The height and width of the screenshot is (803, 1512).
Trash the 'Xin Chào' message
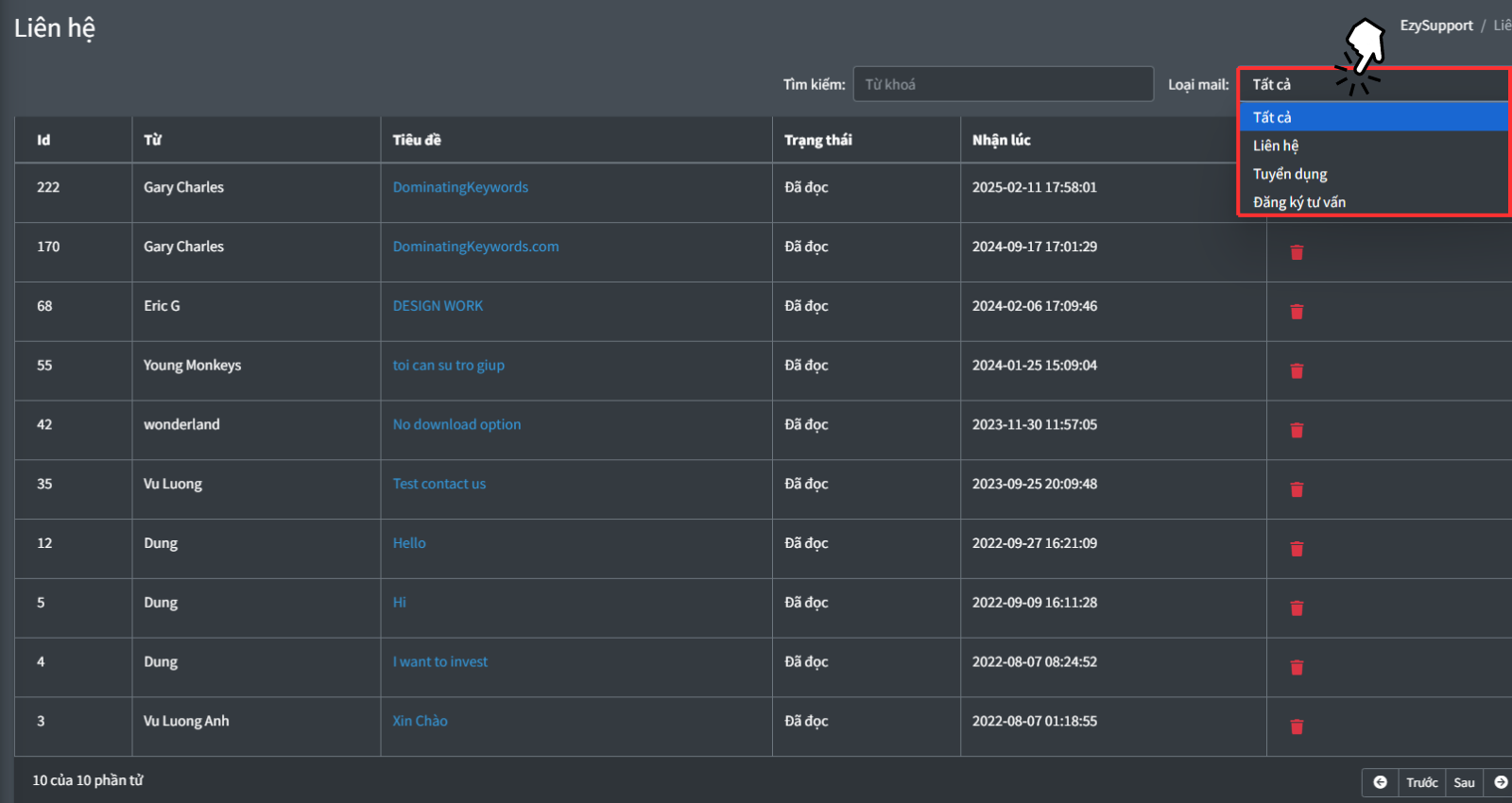(1297, 727)
